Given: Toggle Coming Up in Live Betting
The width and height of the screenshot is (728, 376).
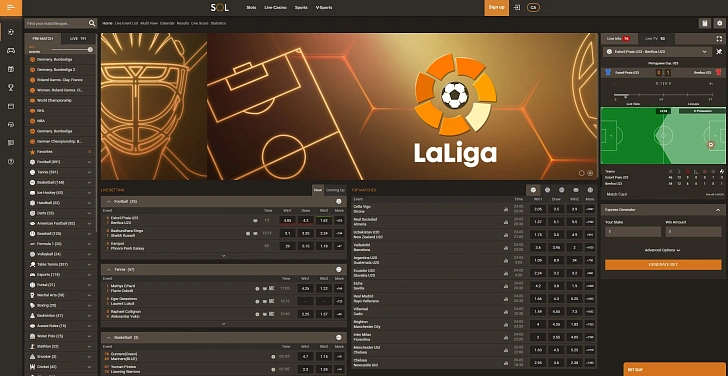Looking at the screenshot, I should click(x=335, y=190).
